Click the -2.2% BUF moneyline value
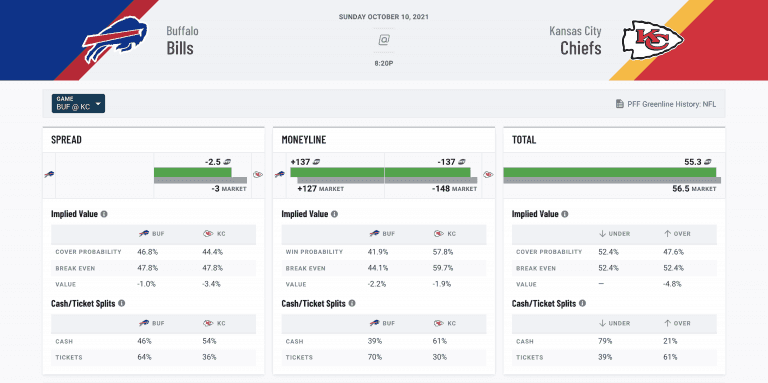The height and width of the screenshot is (383, 768). 377,284
